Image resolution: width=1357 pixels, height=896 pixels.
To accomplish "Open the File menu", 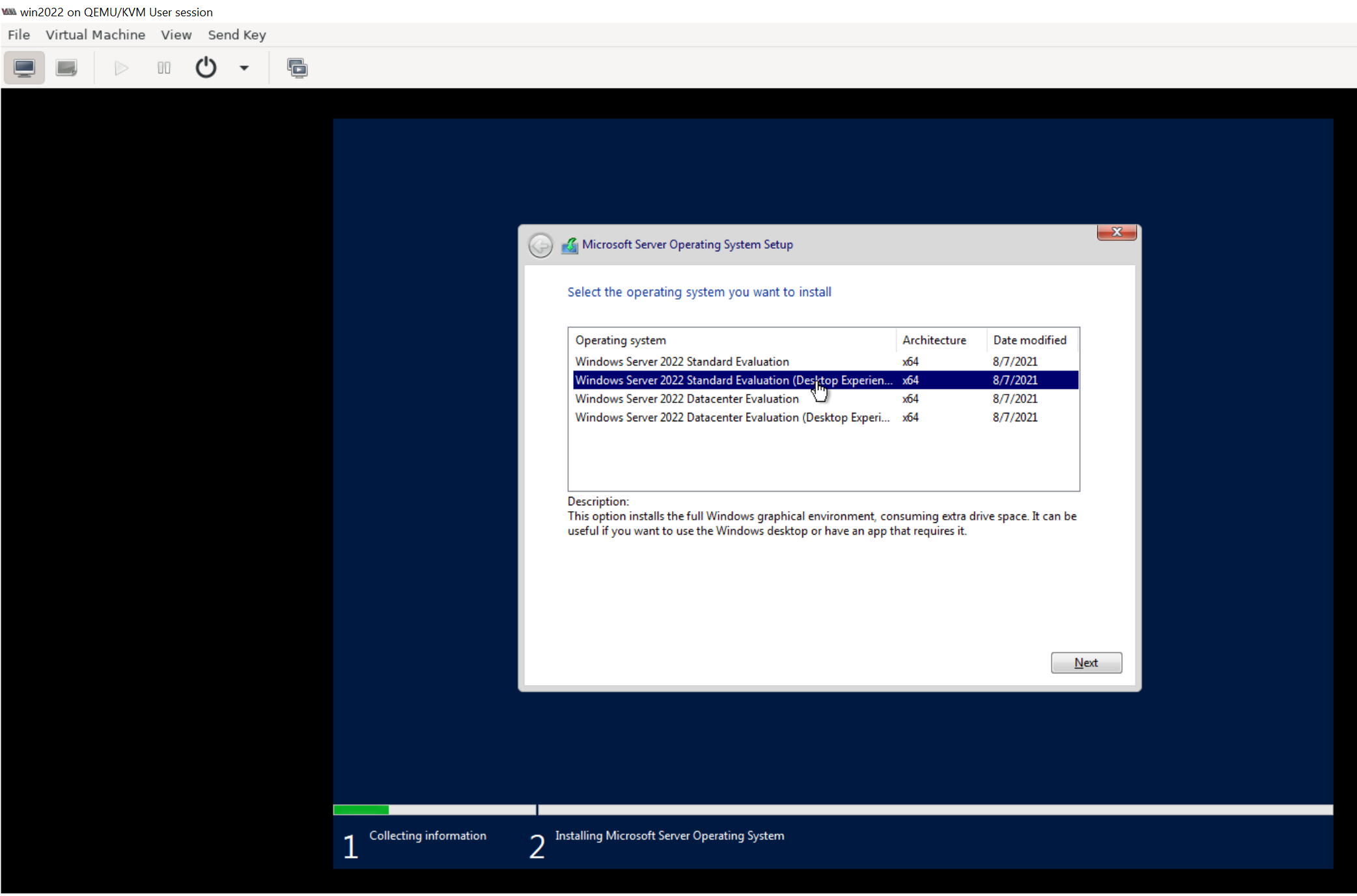I will pyautogui.click(x=19, y=35).
